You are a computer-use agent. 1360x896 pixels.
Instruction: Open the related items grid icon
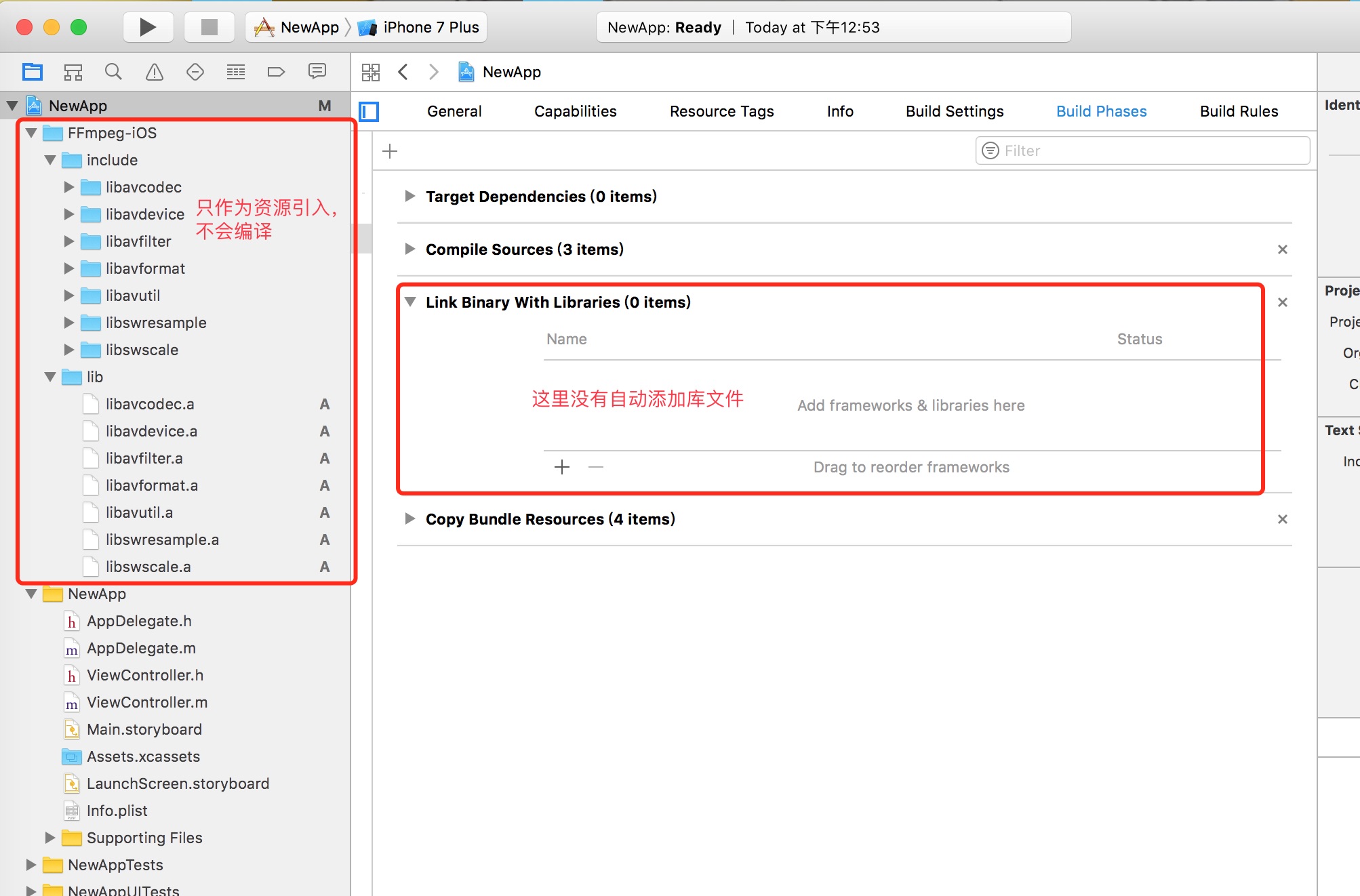(x=371, y=72)
